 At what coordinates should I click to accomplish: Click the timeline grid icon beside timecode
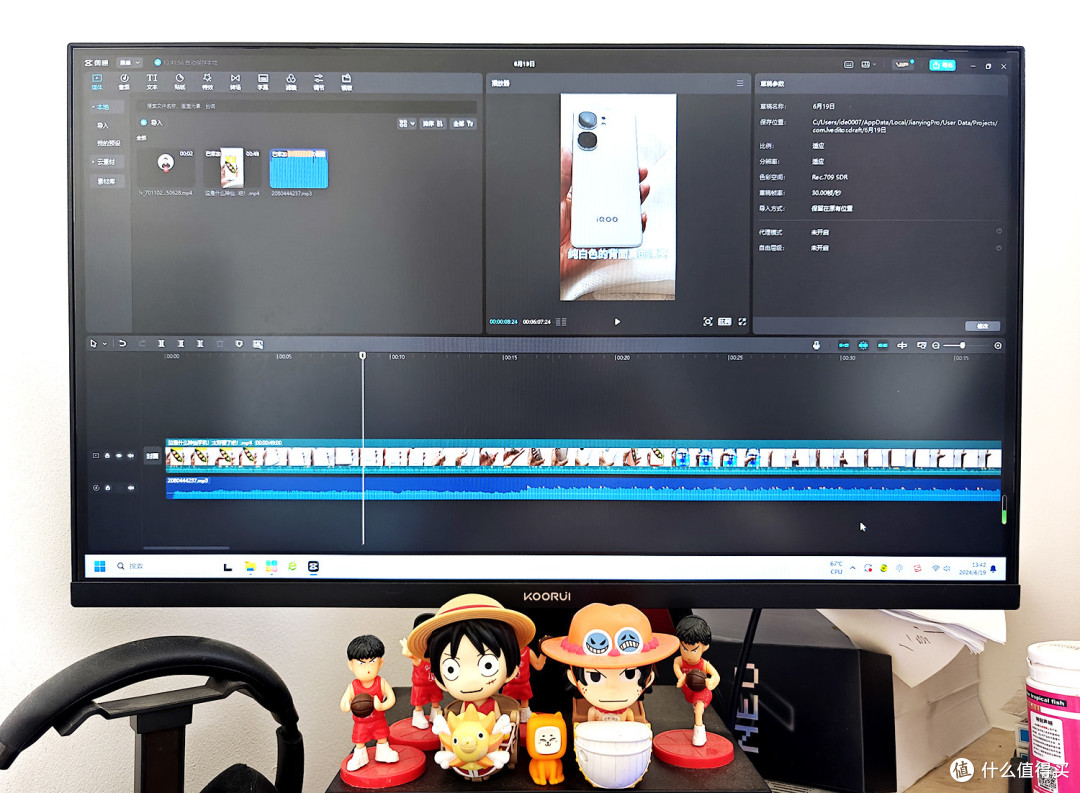click(x=561, y=322)
